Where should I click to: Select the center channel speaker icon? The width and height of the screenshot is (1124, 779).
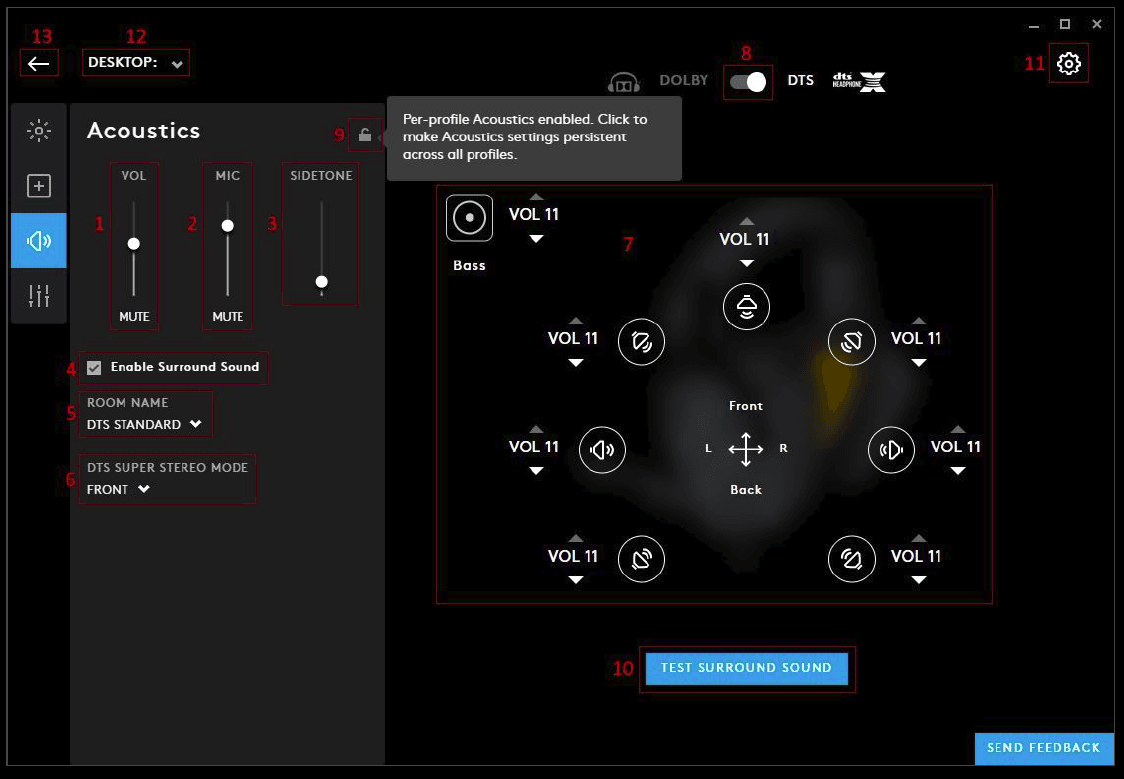coord(746,307)
